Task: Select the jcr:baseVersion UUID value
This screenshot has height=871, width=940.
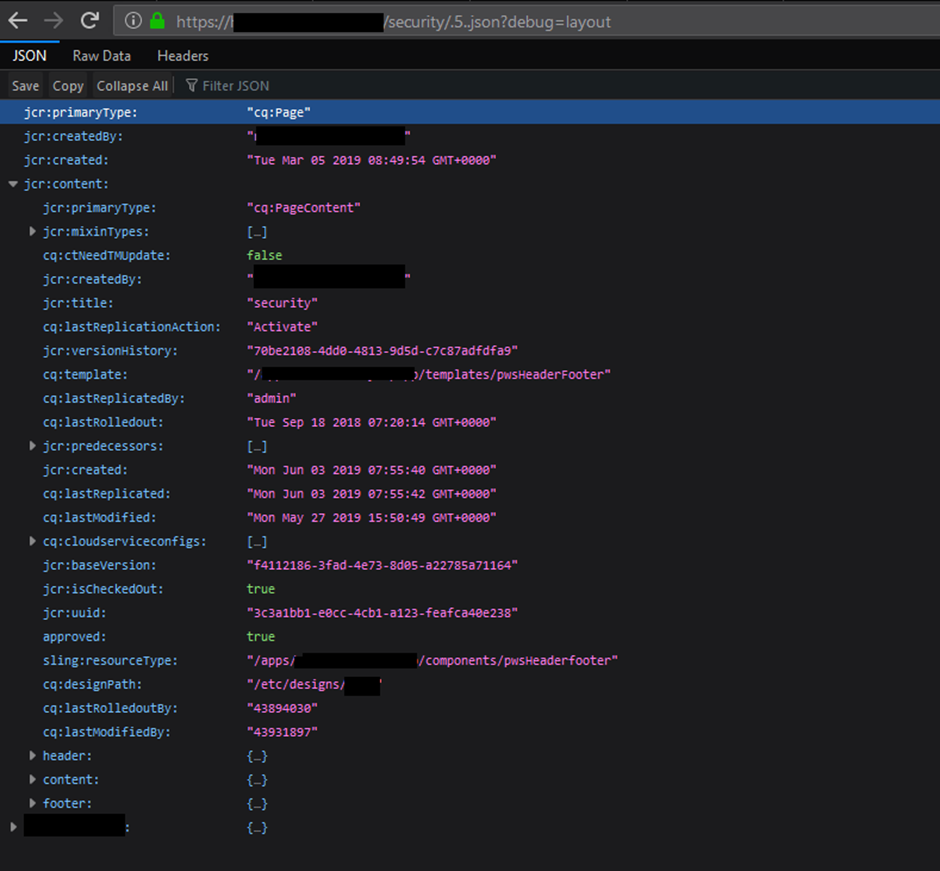Action: 382,565
